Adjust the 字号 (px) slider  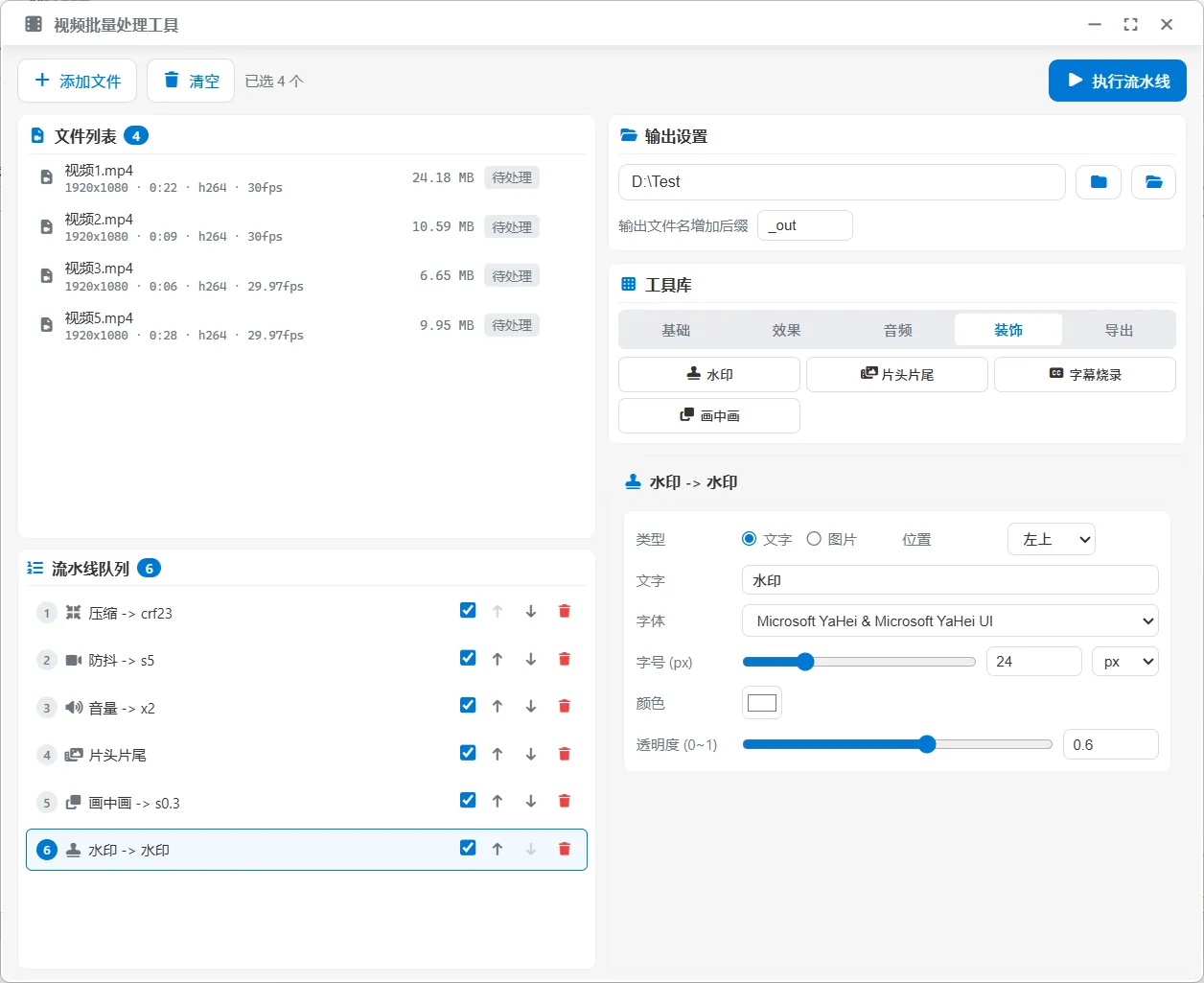pos(859,662)
